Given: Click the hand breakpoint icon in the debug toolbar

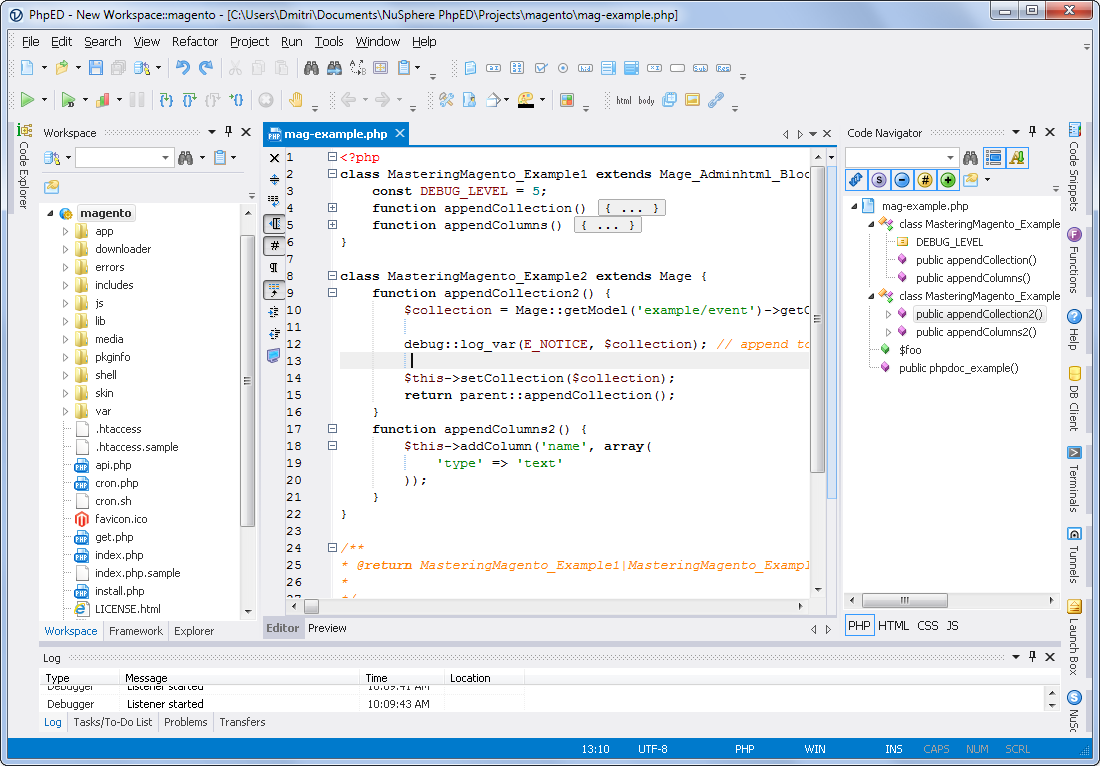Looking at the screenshot, I should tap(295, 100).
